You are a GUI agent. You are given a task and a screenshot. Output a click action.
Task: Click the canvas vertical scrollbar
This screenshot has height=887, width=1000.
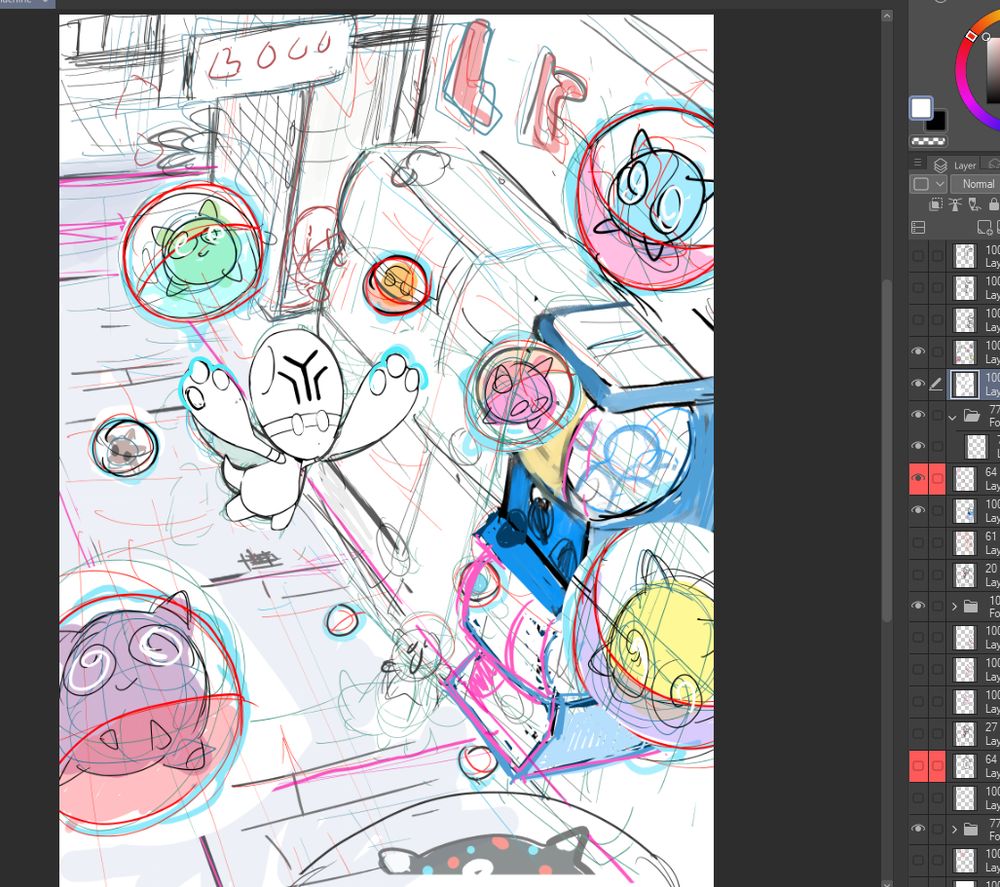click(x=887, y=450)
